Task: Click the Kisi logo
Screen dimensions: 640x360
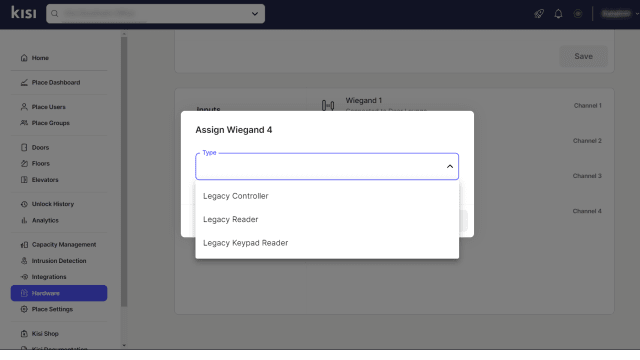Action: pos(24,13)
